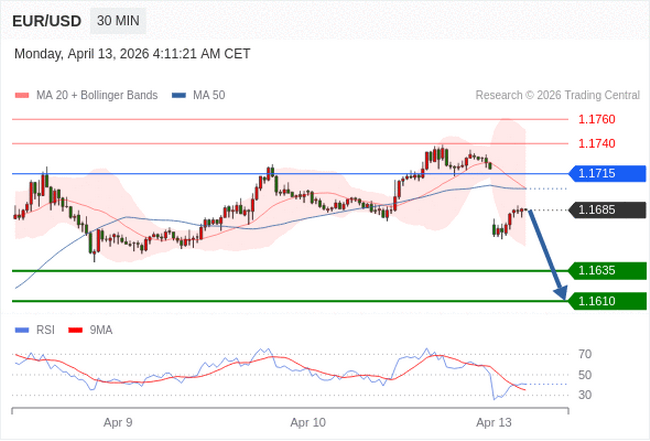Click the 1.1715 pivot price tag
650x441 pixels.
point(607,173)
